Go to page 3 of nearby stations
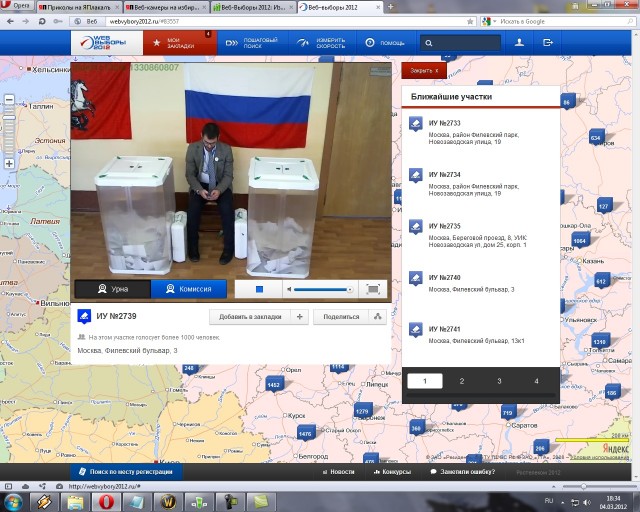640x512 pixels. coord(499,381)
